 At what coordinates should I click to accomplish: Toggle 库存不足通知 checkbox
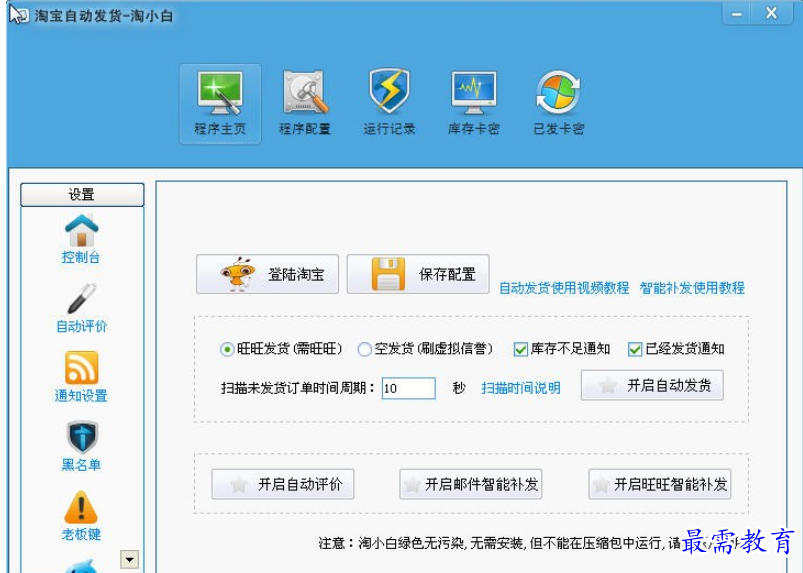click(x=520, y=349)
